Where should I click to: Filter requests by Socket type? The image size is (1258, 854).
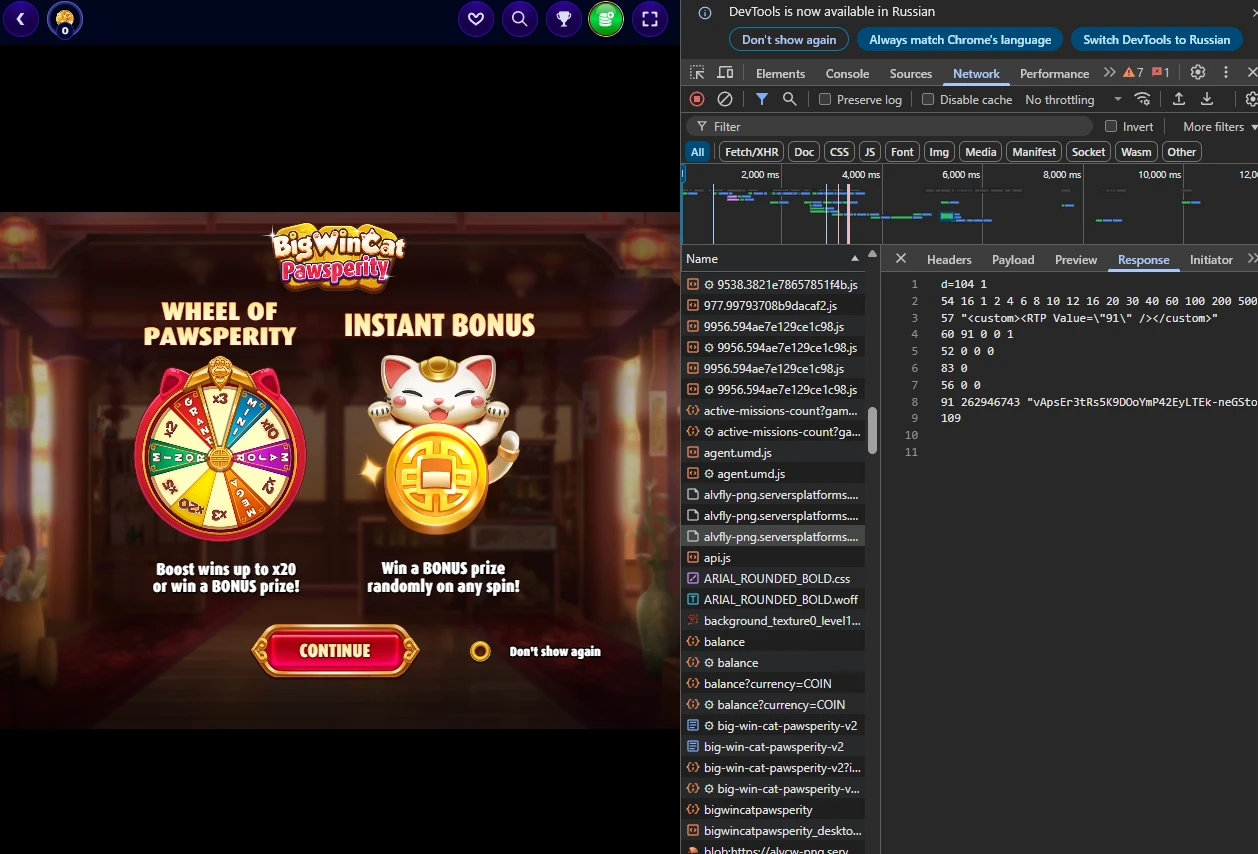click(x=1088, y=152)
